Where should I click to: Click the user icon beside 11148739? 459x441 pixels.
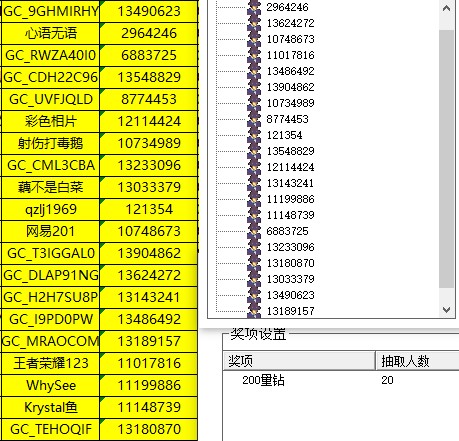(254, 215)
